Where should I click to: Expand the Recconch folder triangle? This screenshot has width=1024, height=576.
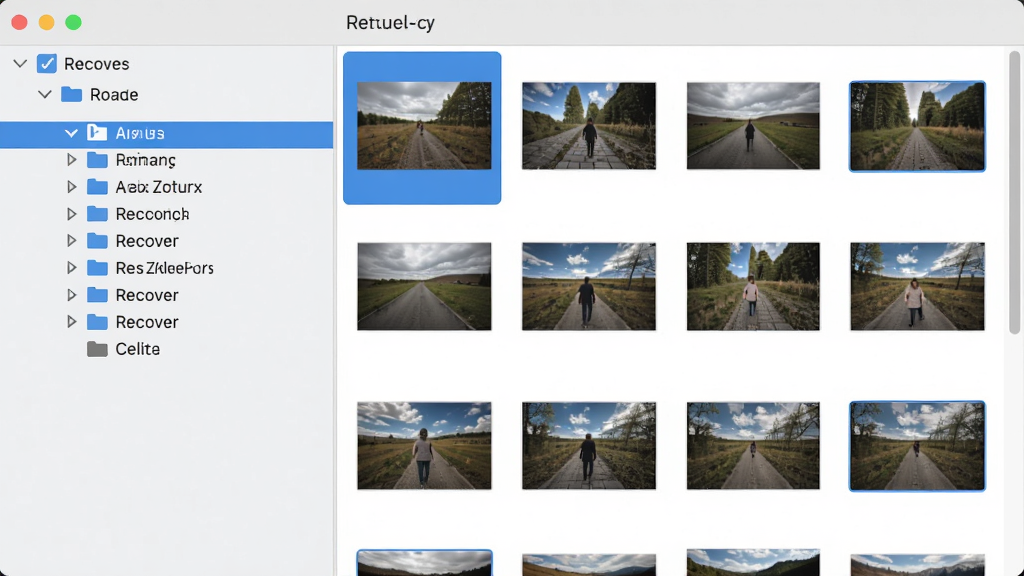pyautogui.click(x=71, y=214)
